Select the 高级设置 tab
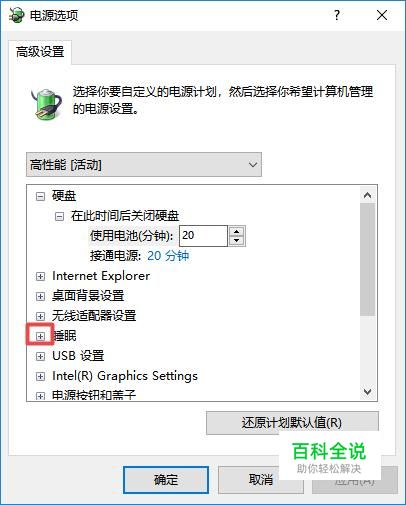Viewport: 406px width, 505px height. (x=40, y=52)
